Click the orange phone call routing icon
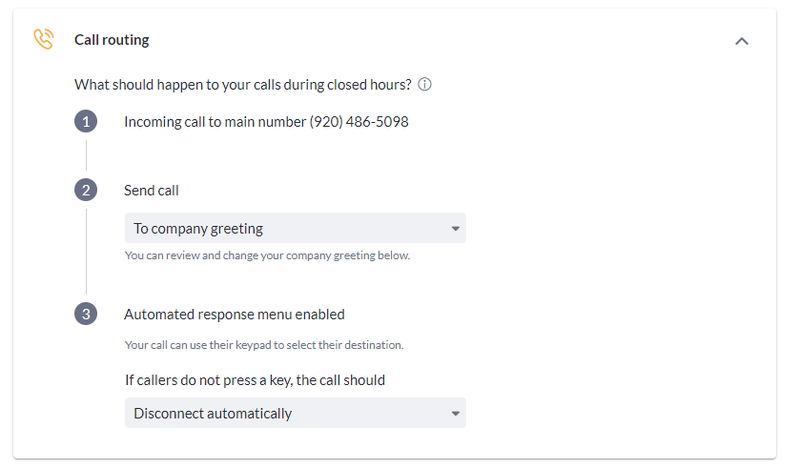This screenshot has height=468, width=800. coord(43,39)
